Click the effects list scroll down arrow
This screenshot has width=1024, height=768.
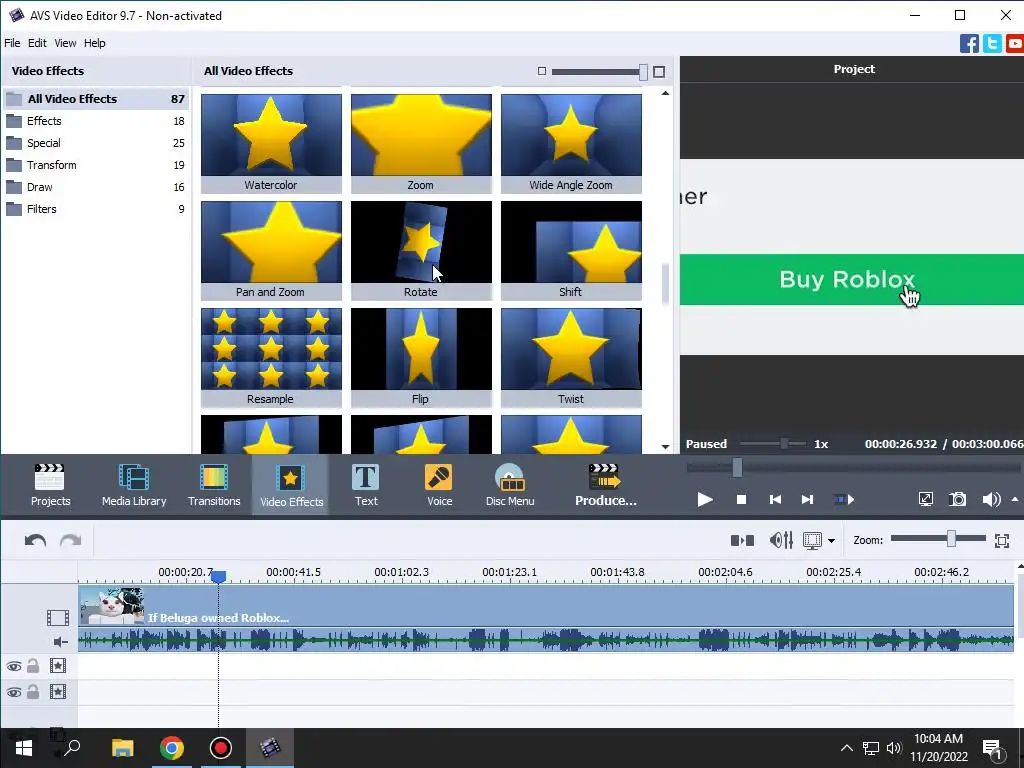pyautogui.click(x=665, y=447)
